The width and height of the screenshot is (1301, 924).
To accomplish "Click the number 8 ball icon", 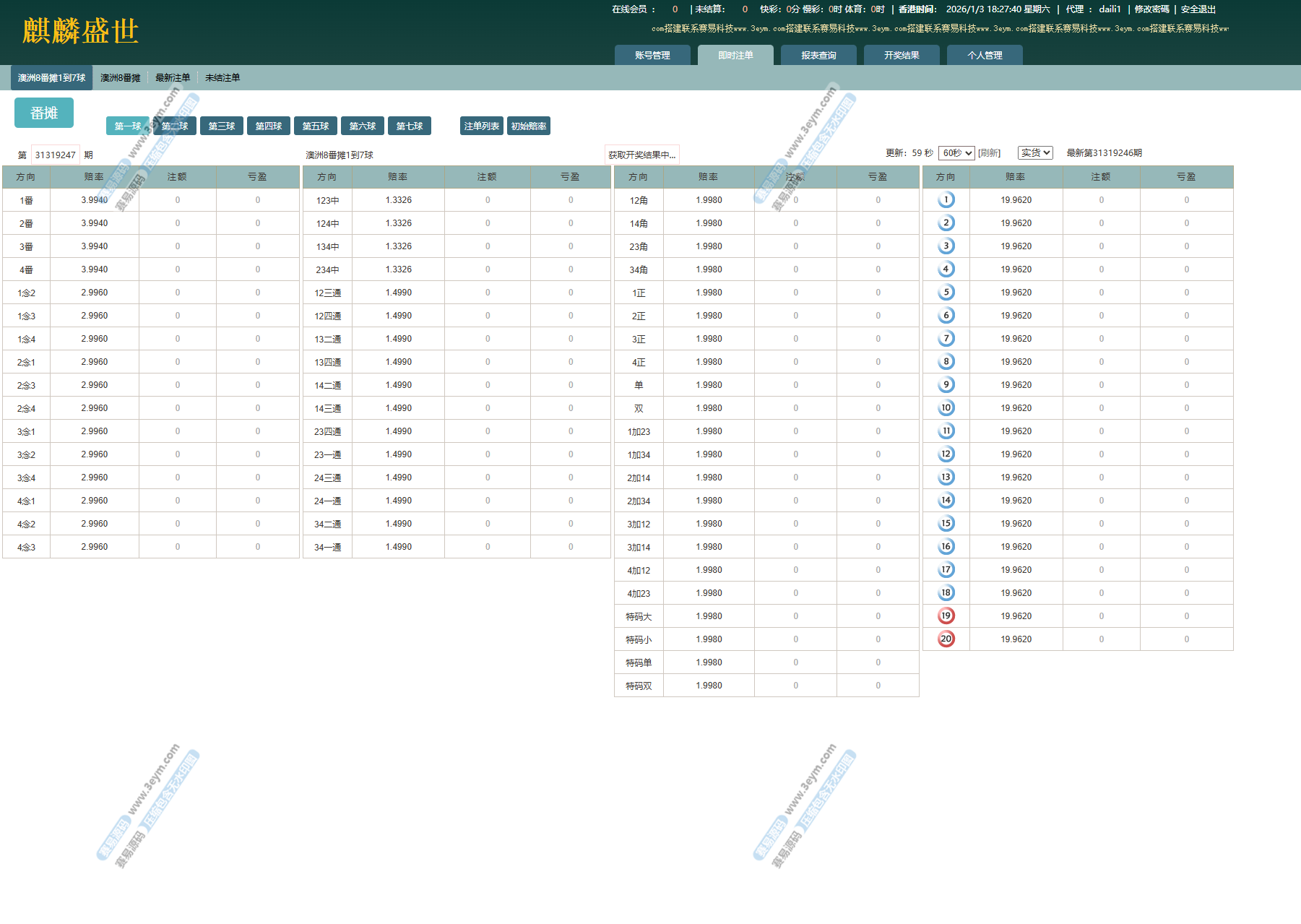I will (946, 362).
